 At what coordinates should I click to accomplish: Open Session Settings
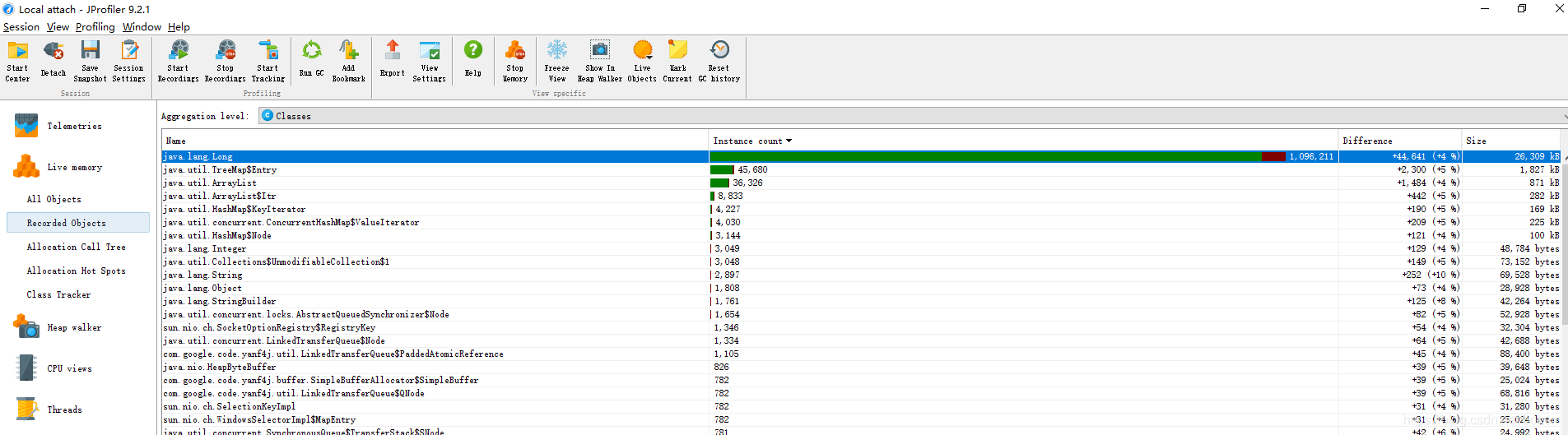pos(129,61)
